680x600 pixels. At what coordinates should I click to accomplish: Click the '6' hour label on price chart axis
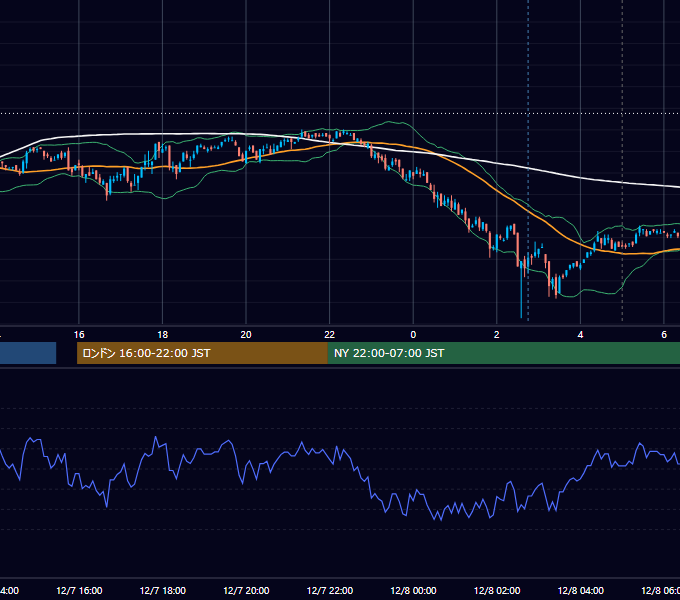point(664,335)
